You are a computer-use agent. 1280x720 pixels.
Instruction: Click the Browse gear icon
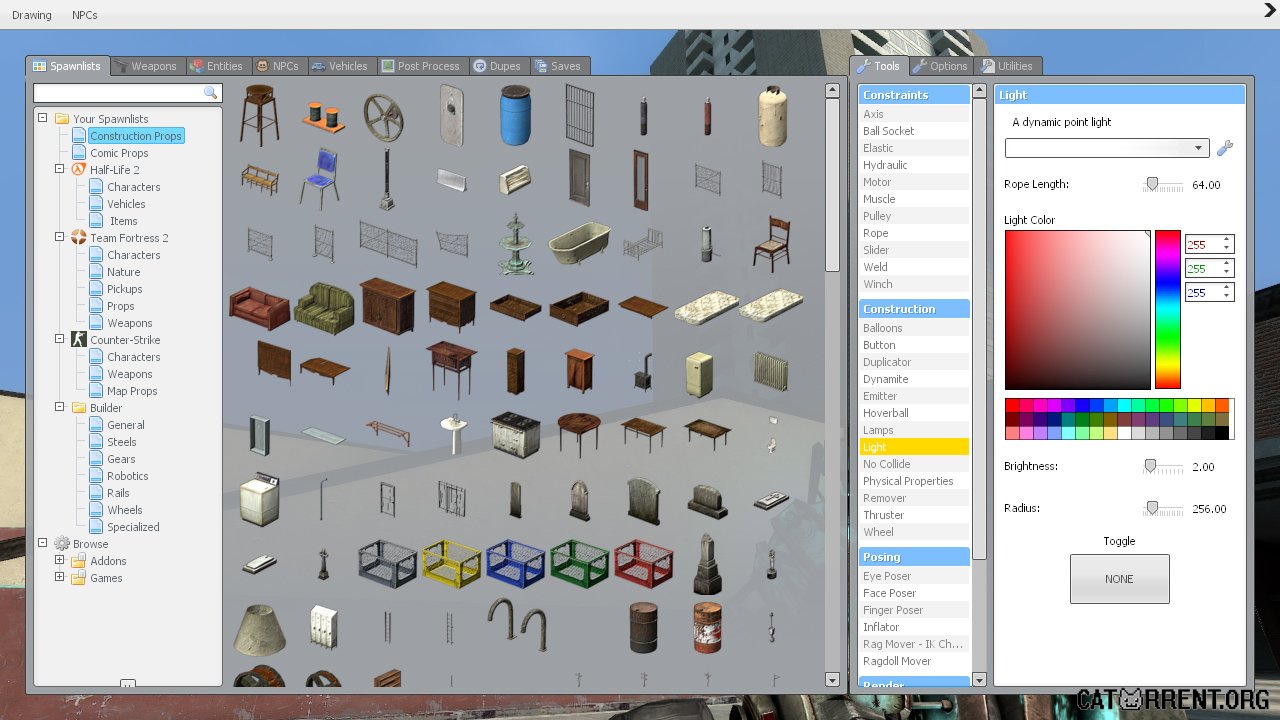tap(62, 544)
